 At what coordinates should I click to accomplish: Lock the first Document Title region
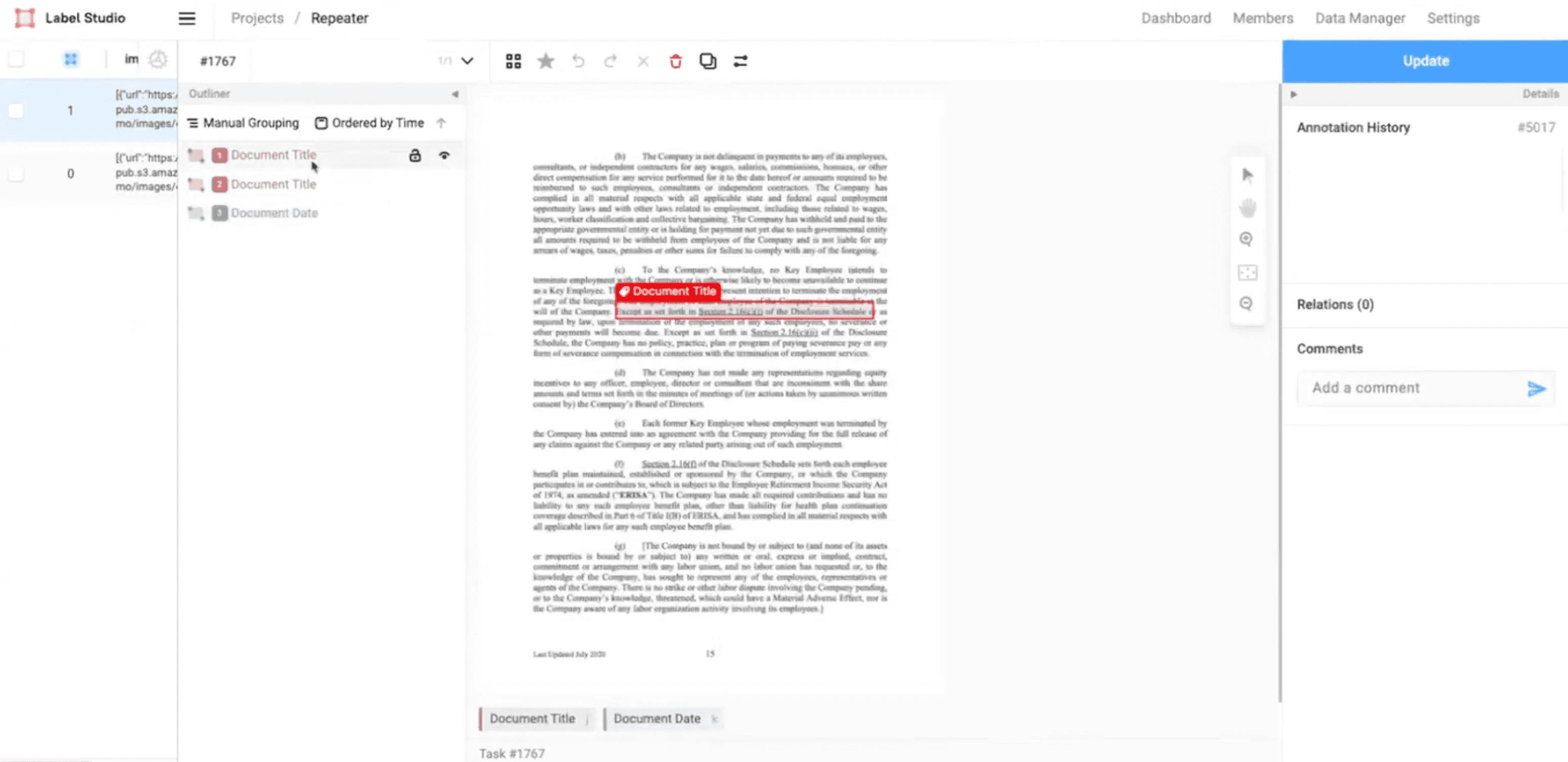[x=415, y=155]
